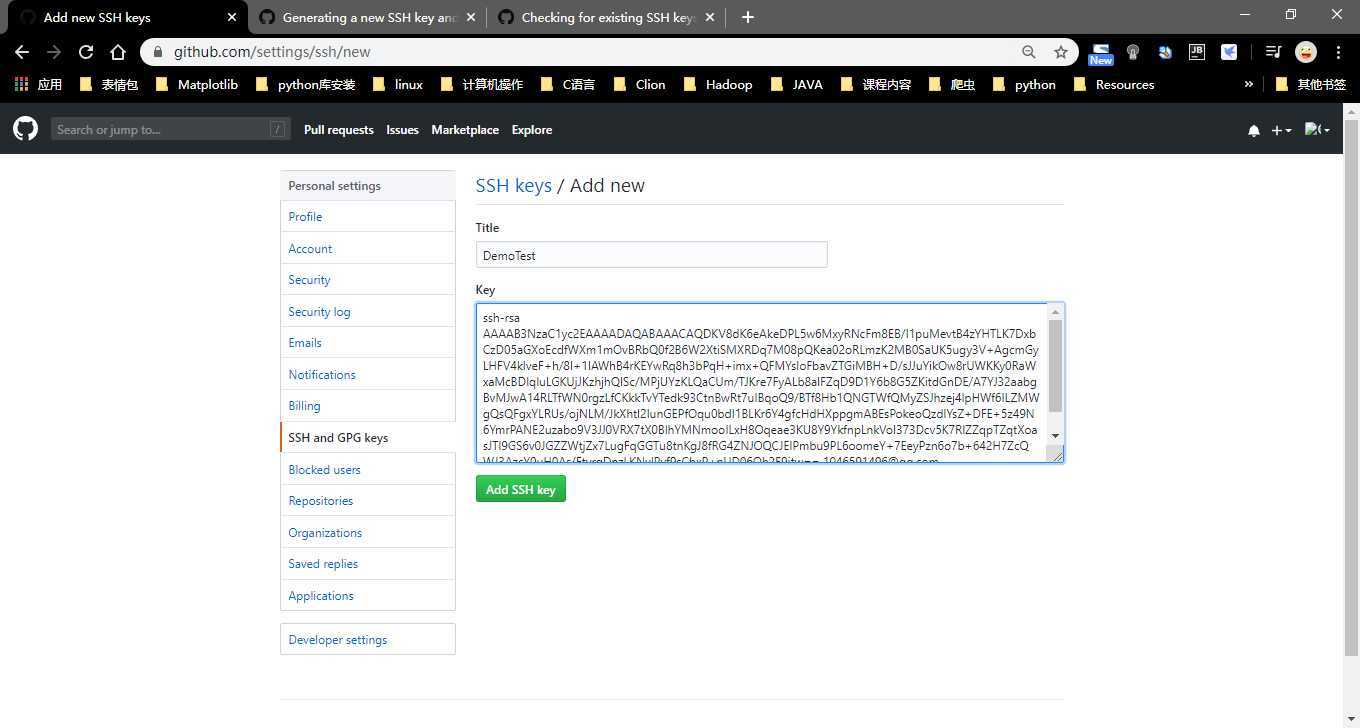The image size is (1360, 728).
Task: Open a new browser tab
Action: [x=747, y=17]
